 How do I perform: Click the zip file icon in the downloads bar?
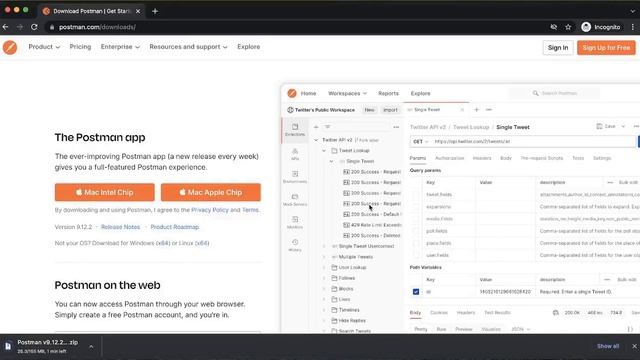pos(8,346)
